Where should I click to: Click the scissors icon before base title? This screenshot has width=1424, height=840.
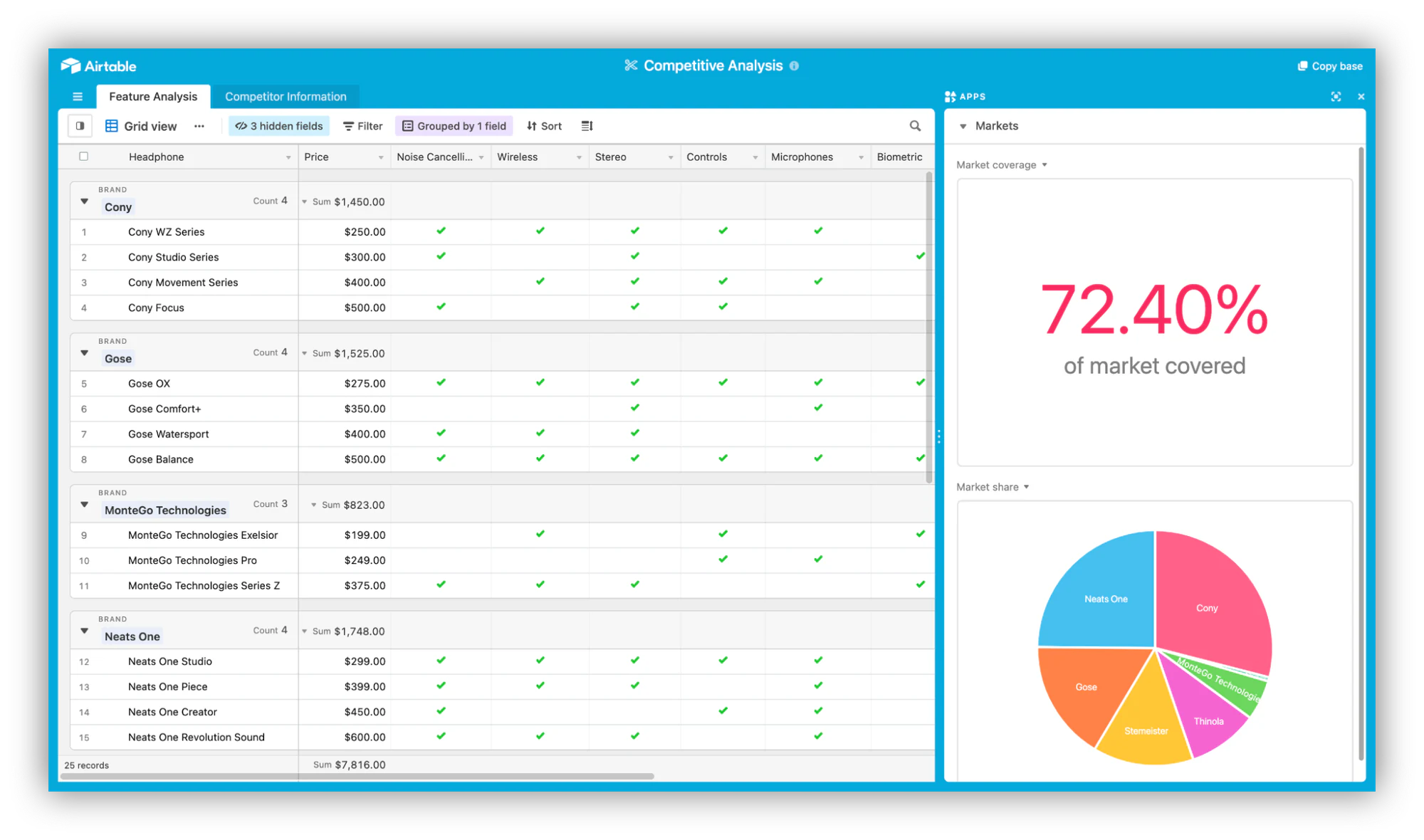pos(631,65)
